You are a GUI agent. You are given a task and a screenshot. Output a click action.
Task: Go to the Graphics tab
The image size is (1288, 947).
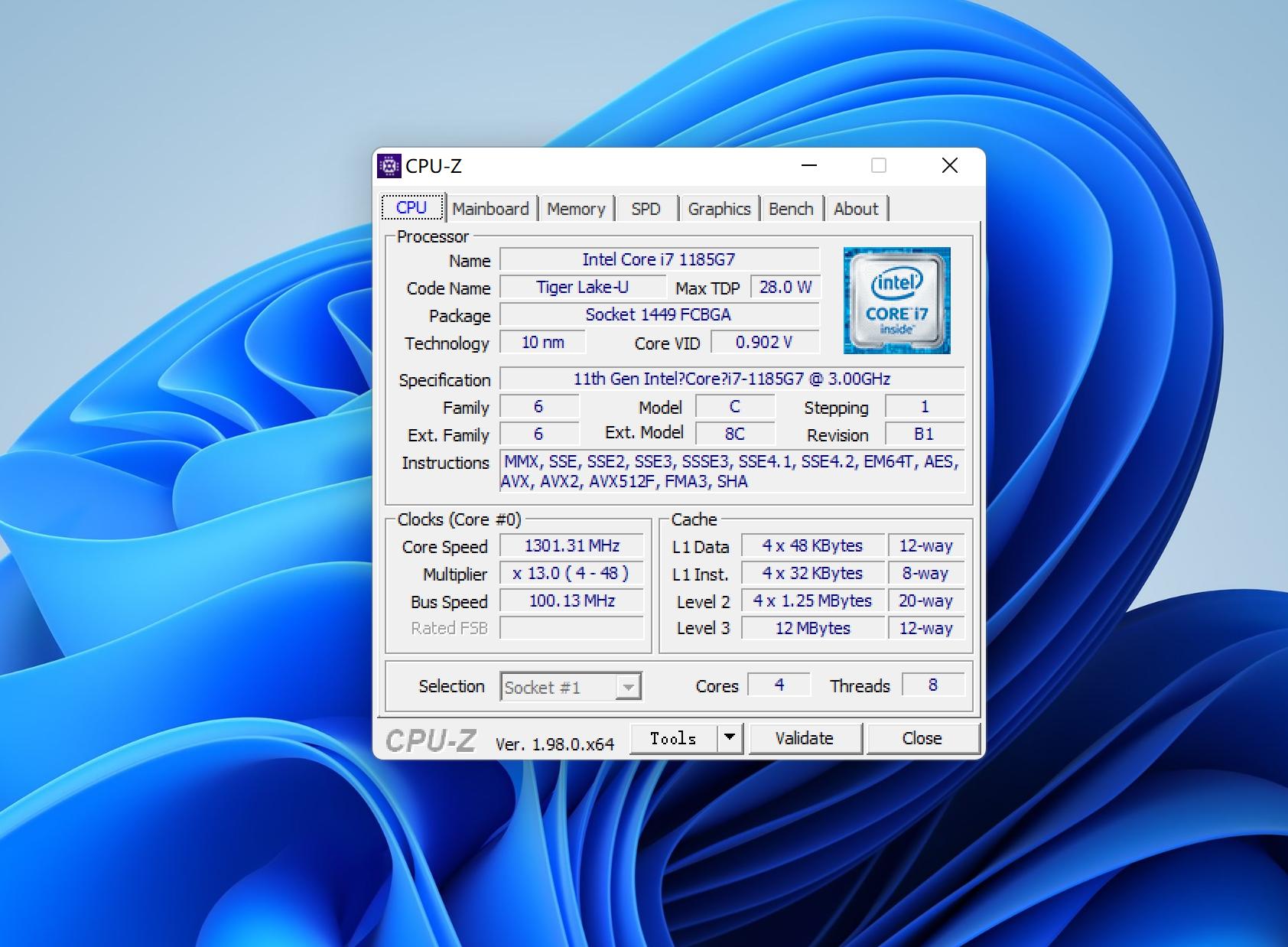(x=719, y=209)
